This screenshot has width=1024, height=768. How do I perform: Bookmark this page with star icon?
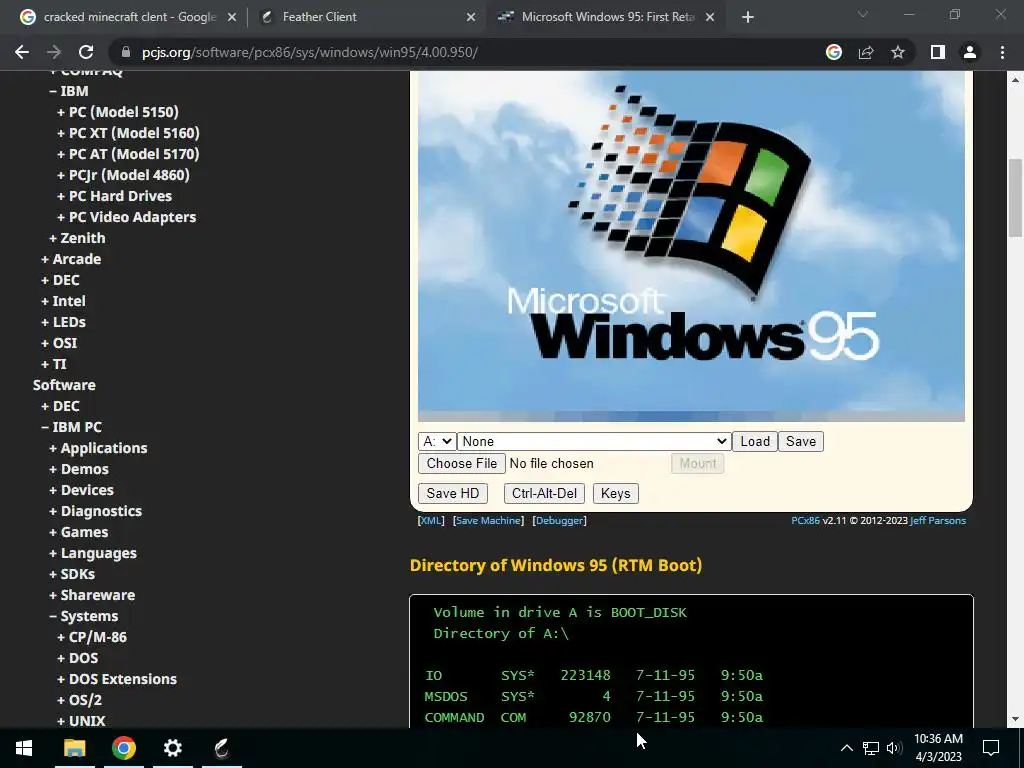(898, 52)
